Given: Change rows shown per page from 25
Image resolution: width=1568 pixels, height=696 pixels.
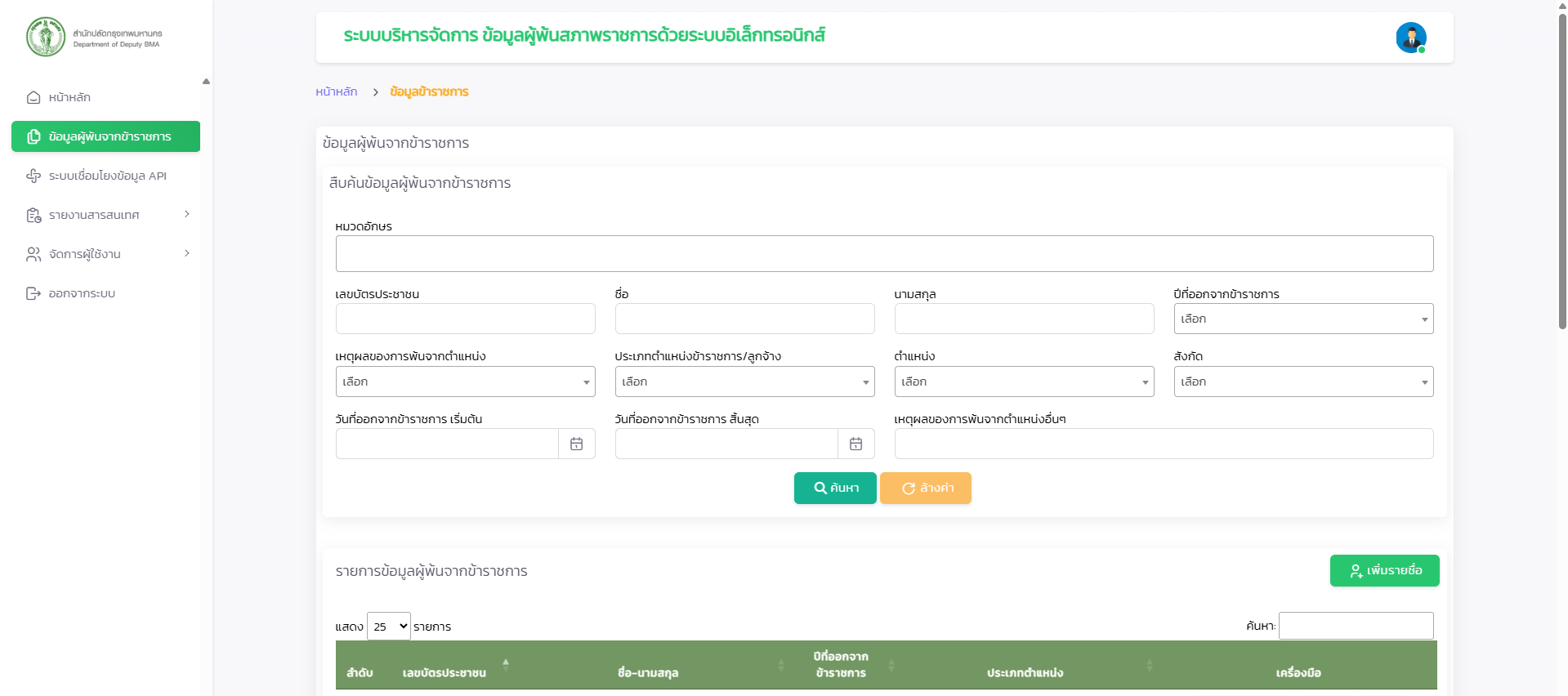Looking at the screenshot, I should coord(389,626).
